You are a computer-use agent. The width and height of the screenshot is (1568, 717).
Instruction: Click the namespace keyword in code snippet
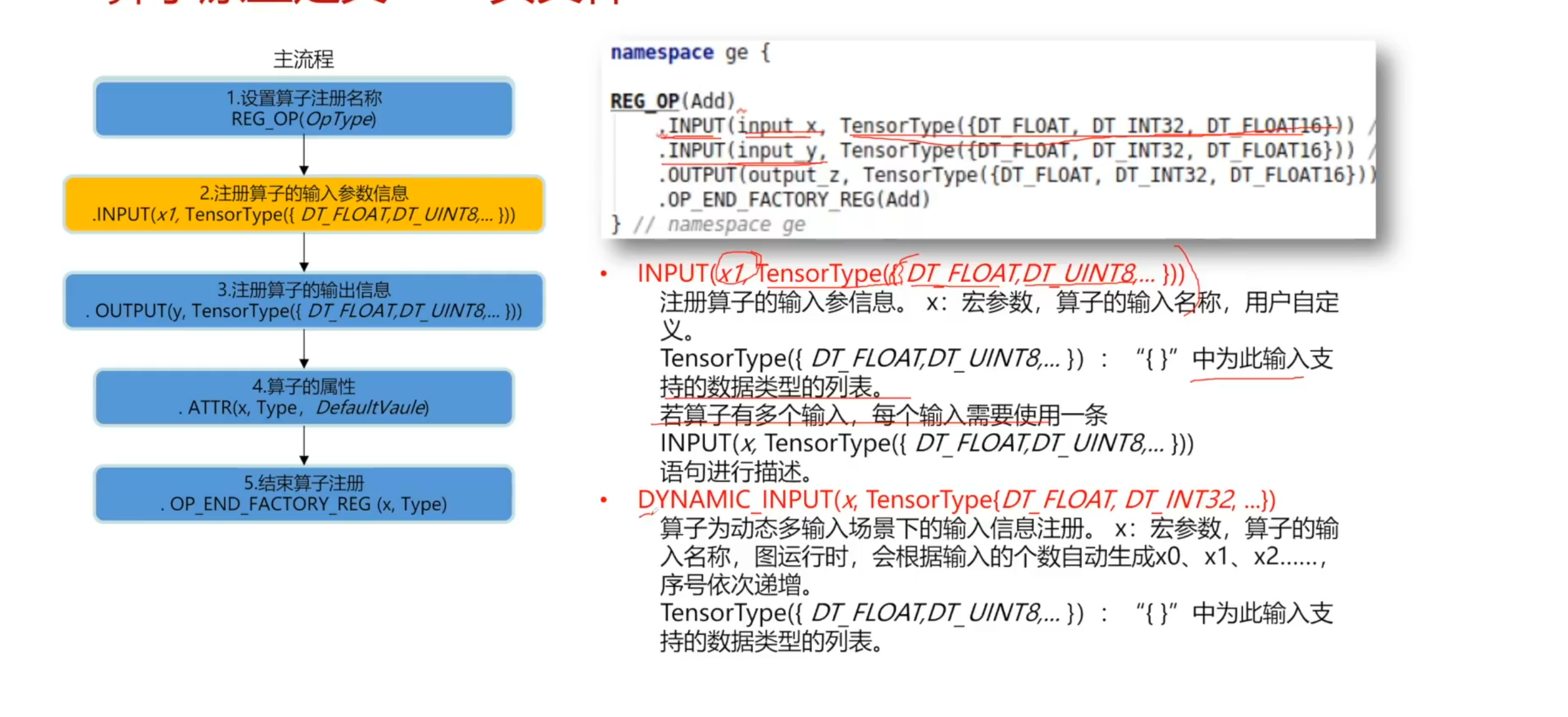pyautogui.click(x=662, y=53)
